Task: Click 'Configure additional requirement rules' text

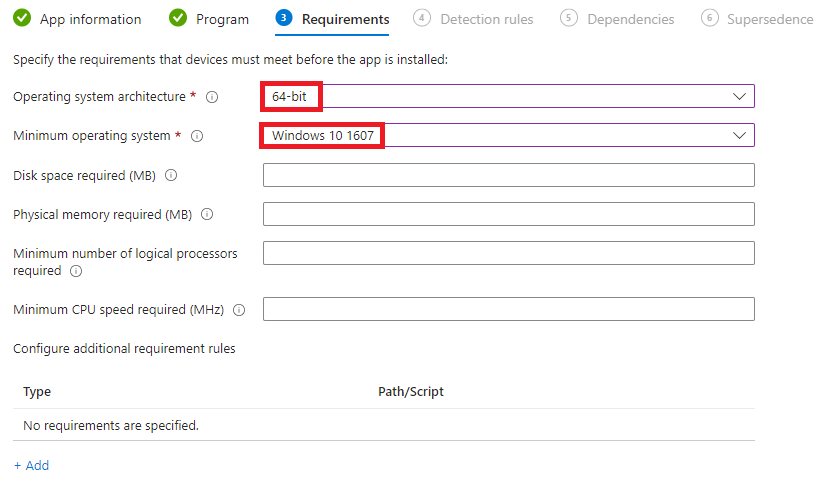Action: 124,348
